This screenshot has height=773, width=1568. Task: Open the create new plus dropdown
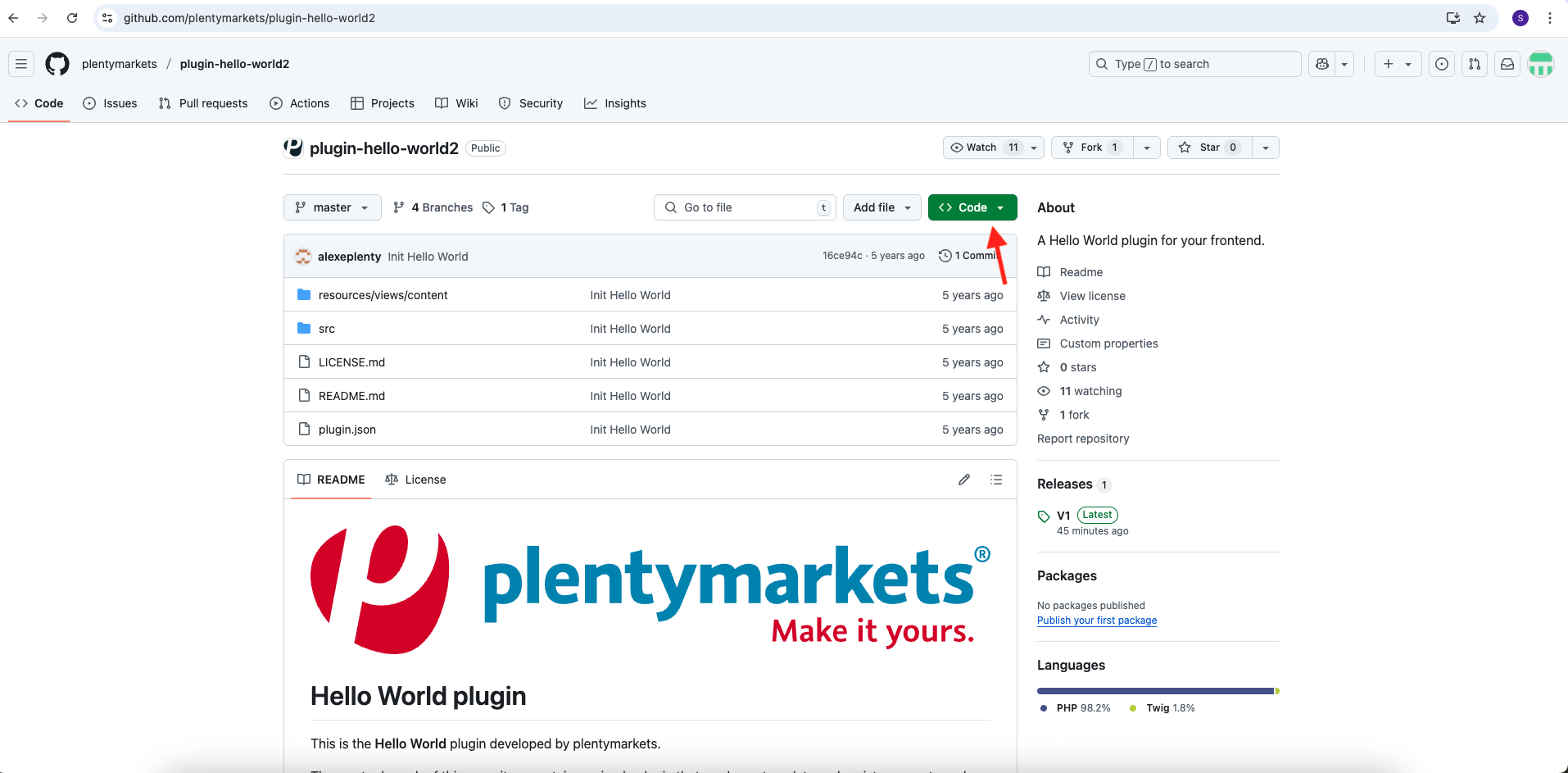[x=1398, y=64]
